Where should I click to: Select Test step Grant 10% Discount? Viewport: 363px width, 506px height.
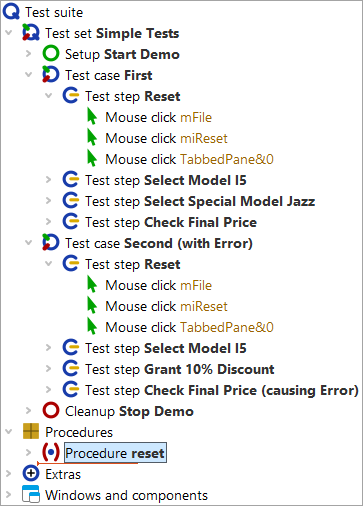[x=180, y=369]
